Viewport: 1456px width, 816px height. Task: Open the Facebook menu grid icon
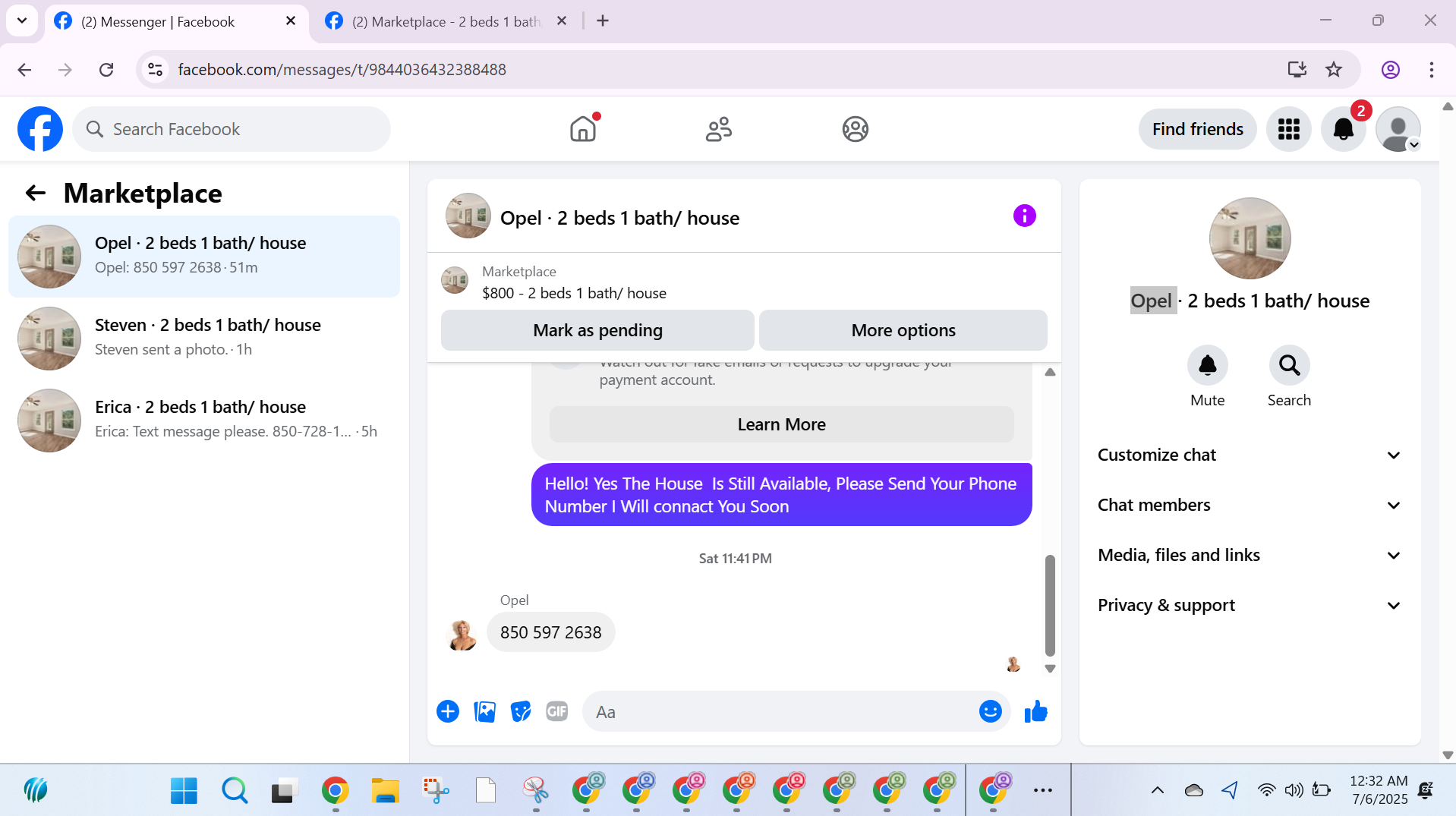[x=1289, y=129]
